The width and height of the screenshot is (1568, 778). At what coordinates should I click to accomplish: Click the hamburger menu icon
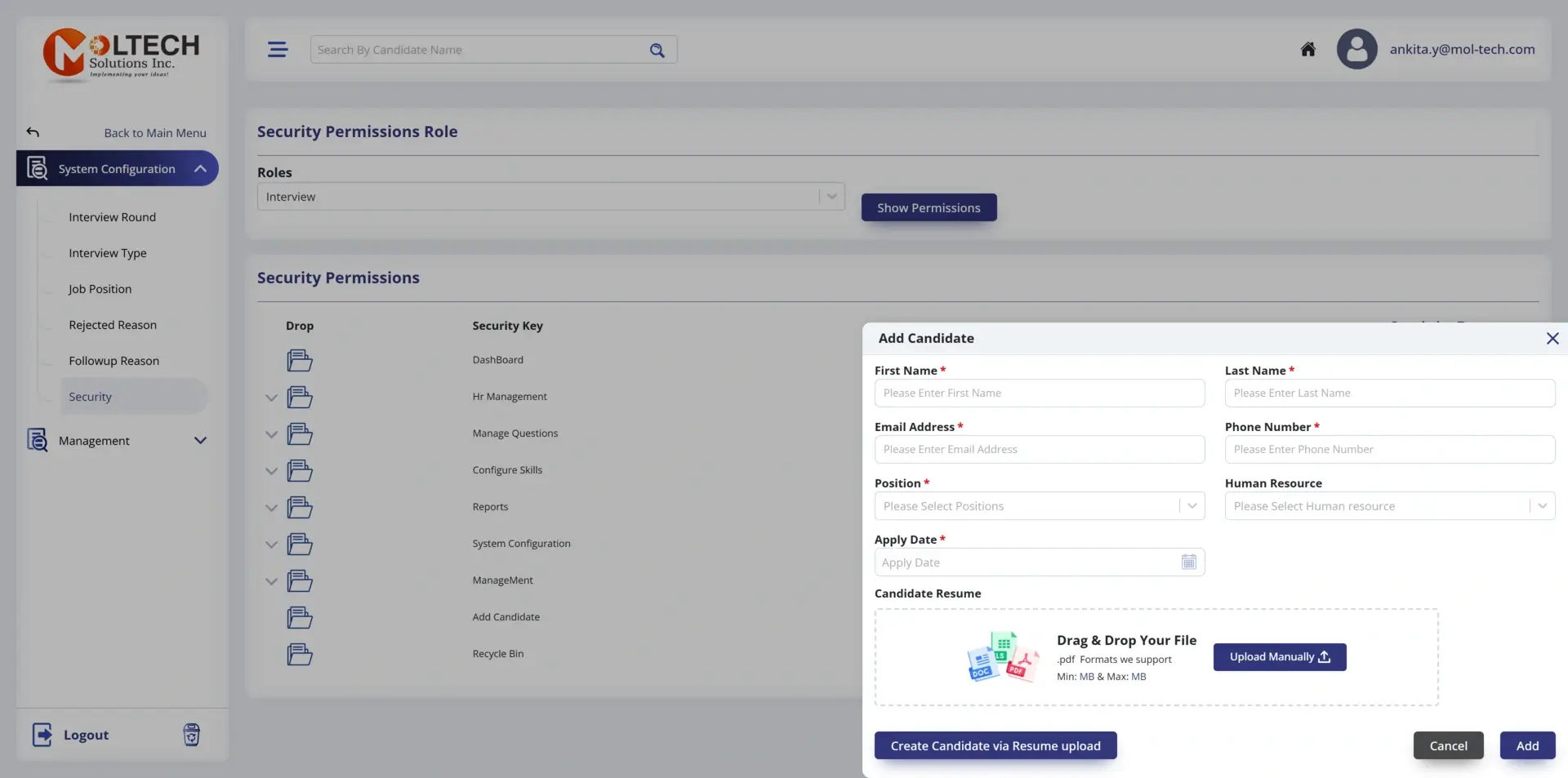click(278, 50)
